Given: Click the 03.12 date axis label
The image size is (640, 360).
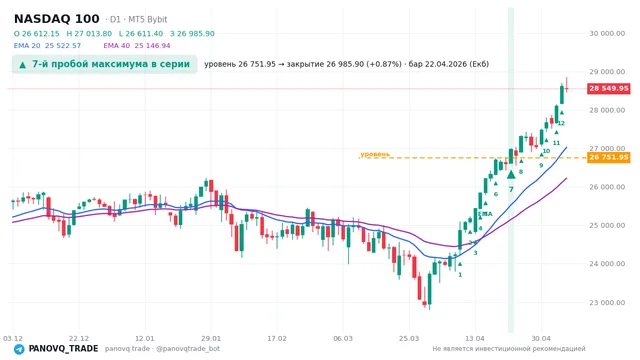Looking at the screenshot, I should point(13,339).
